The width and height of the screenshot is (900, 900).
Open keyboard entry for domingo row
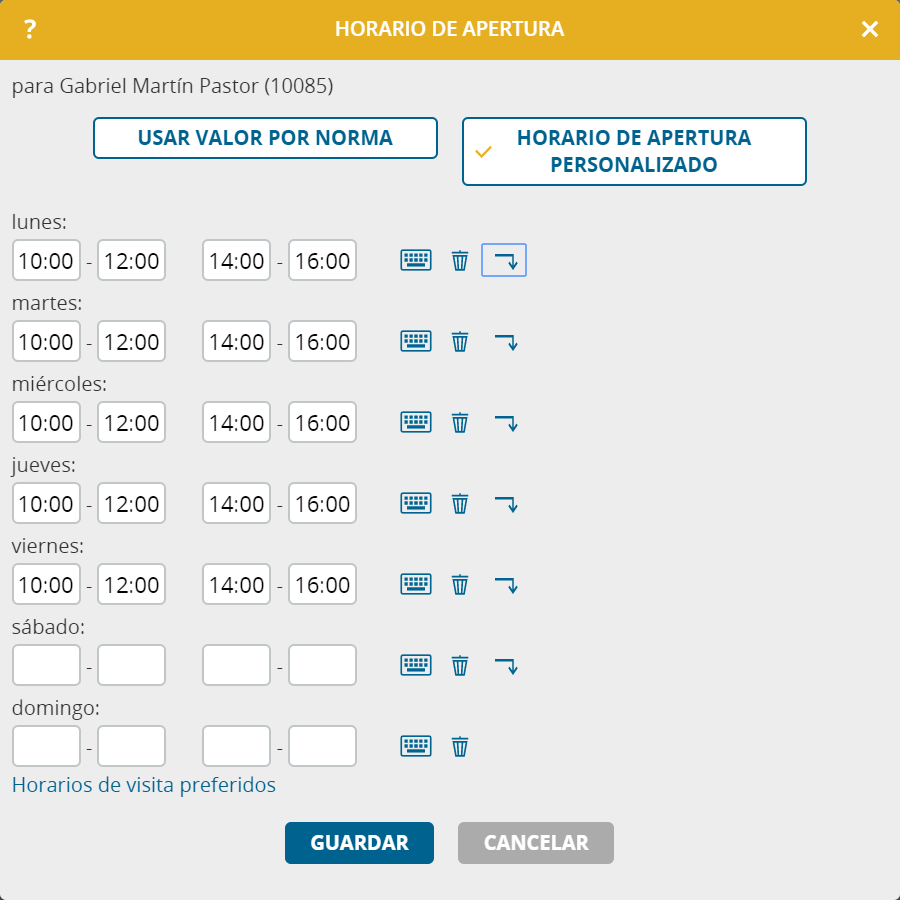click(416, 746)
